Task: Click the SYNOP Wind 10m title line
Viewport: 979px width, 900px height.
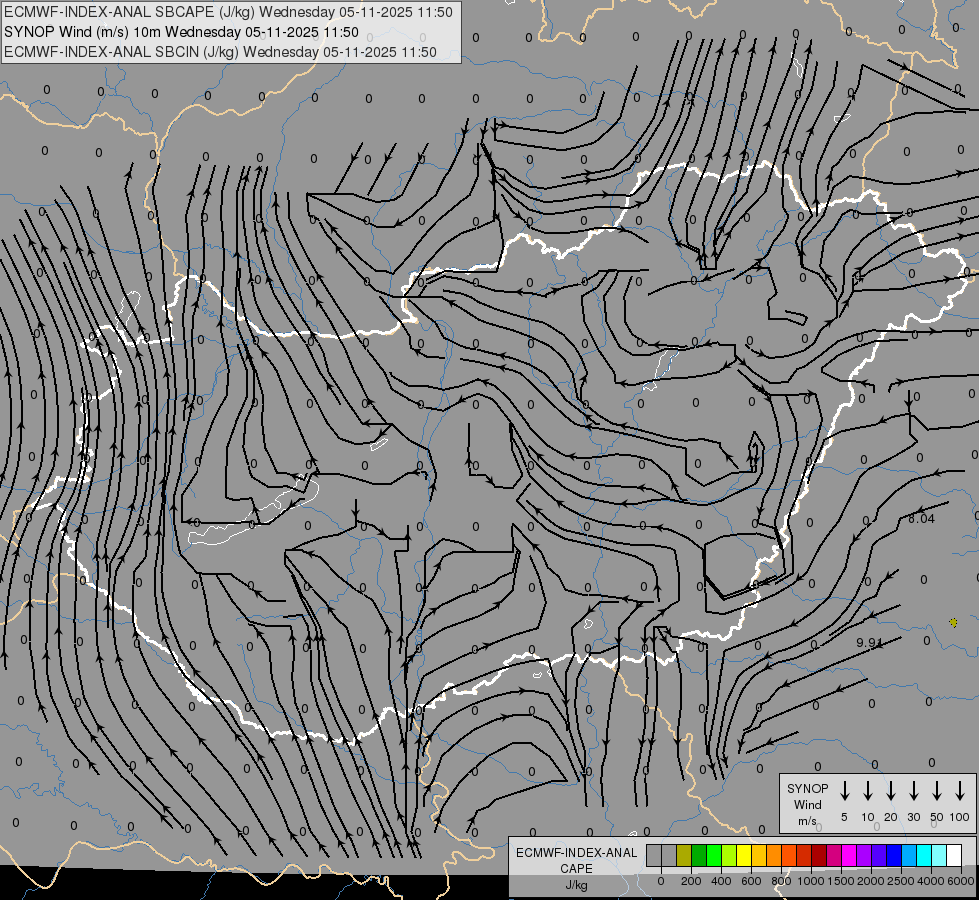Action: (181, 32)
